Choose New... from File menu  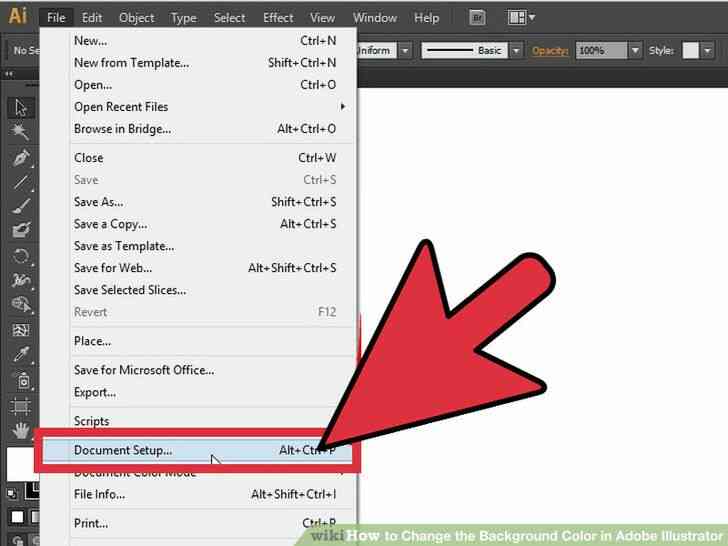pos(199,41)
